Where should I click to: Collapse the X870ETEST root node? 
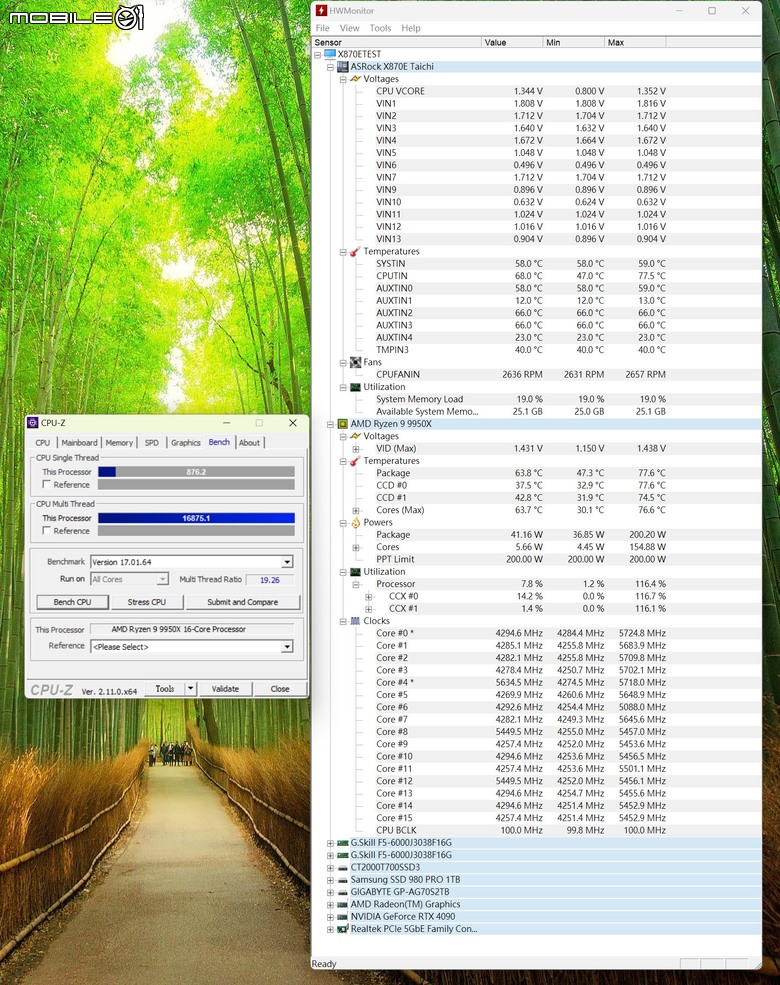coord(318,55)
